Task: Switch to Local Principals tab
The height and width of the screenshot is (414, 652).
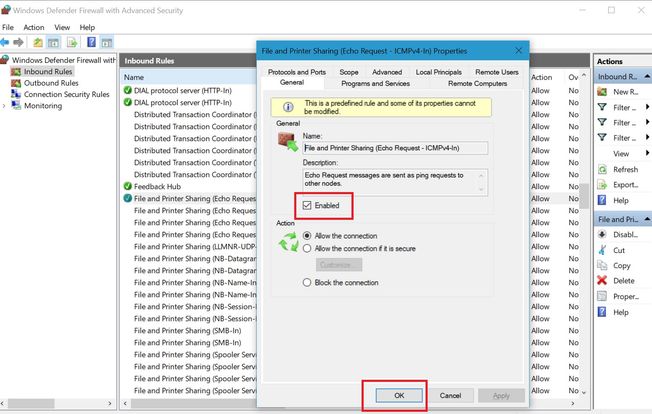Action: [x=439, y=72]
